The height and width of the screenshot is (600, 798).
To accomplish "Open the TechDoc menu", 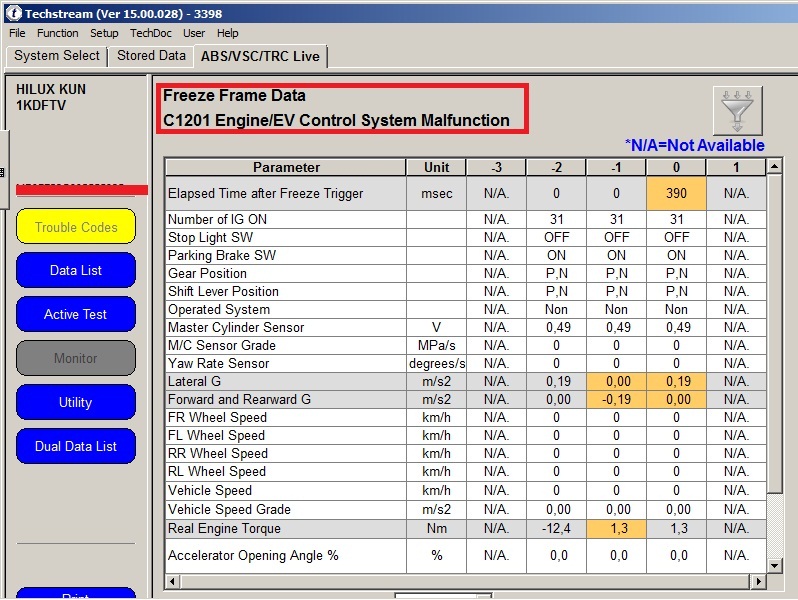I will [x=151, y=33].
